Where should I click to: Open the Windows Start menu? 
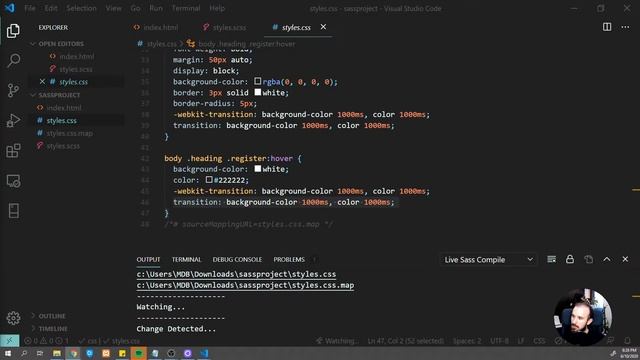7,353
